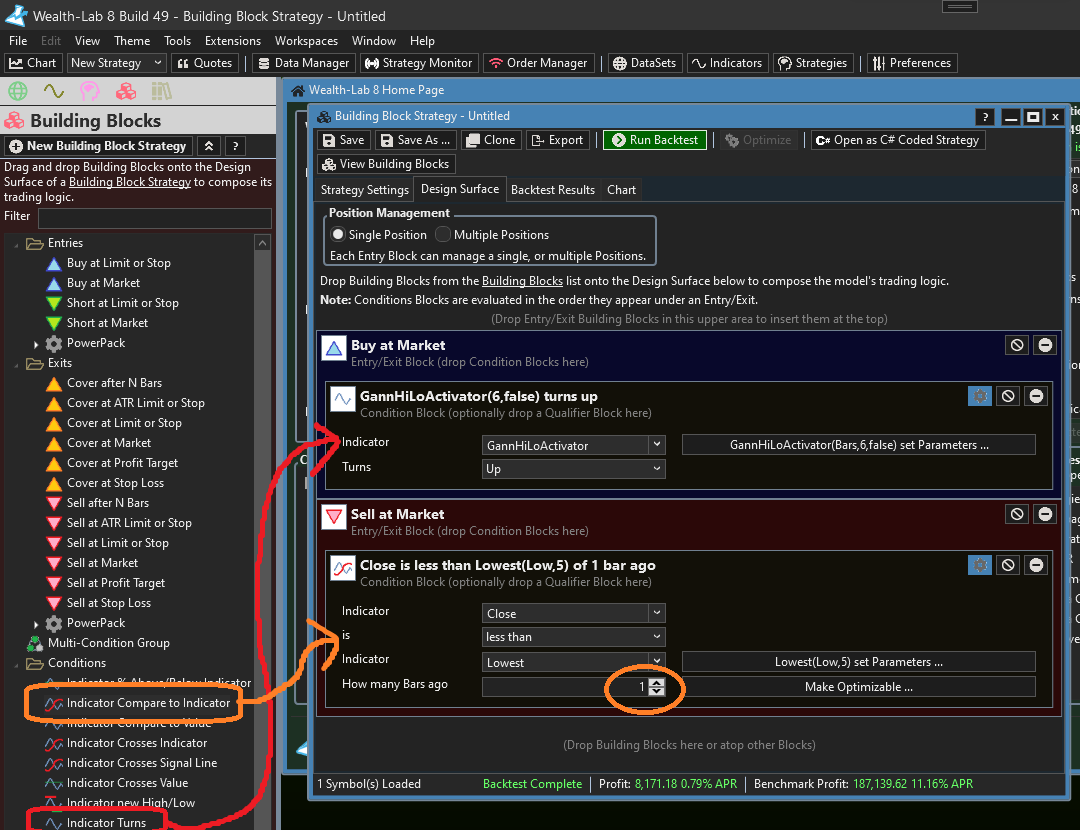Screen dimensions: 1080x830
Task: Select Multiple Positions radio button
Action: click(x=443, y=235)
